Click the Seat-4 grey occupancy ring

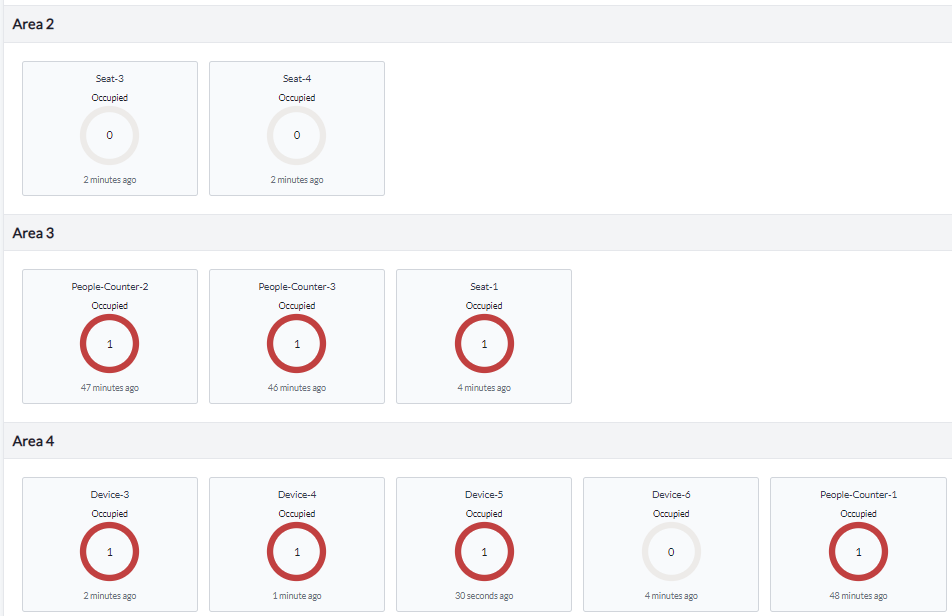point(296,136)
